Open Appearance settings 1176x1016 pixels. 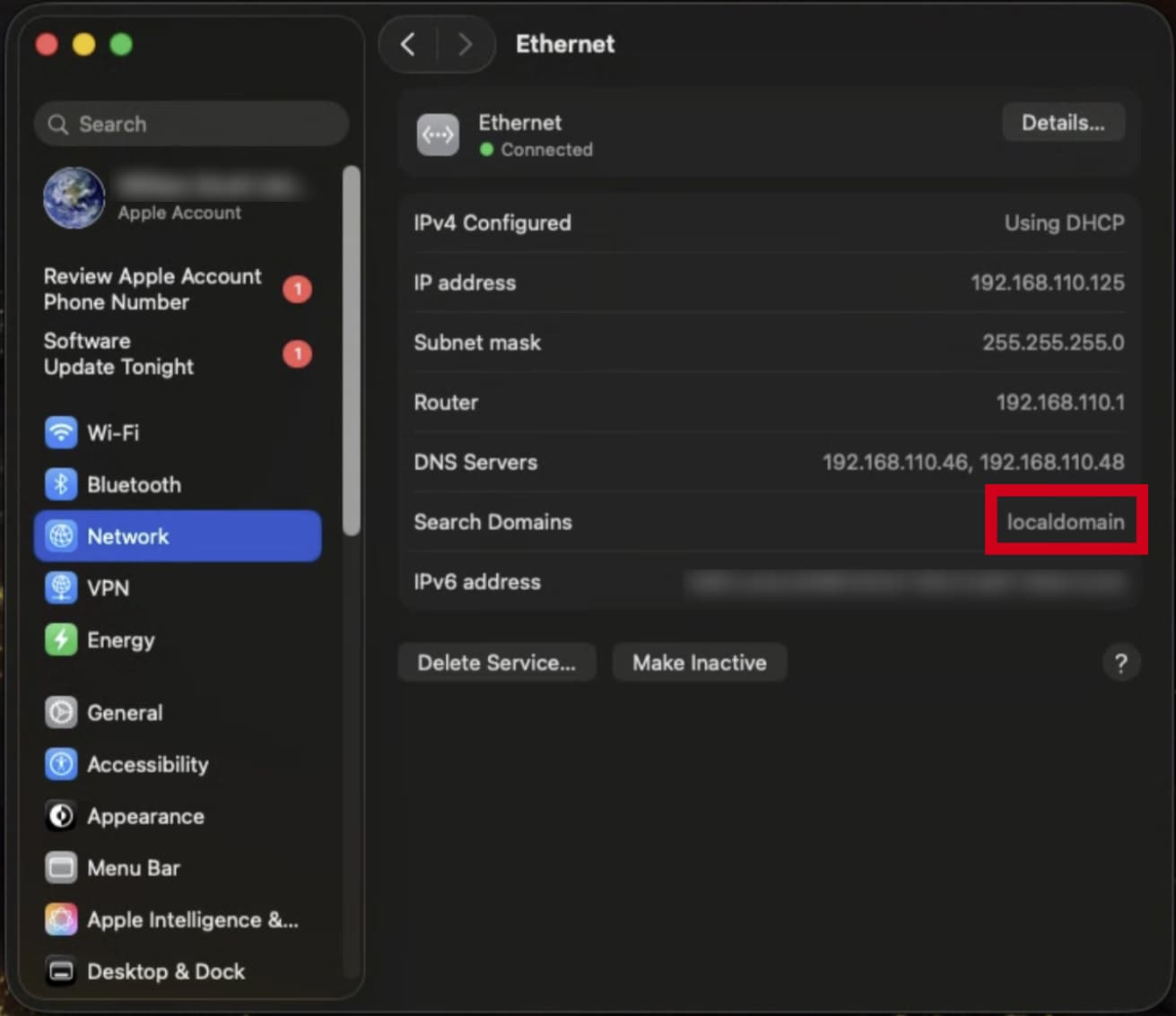144,817
